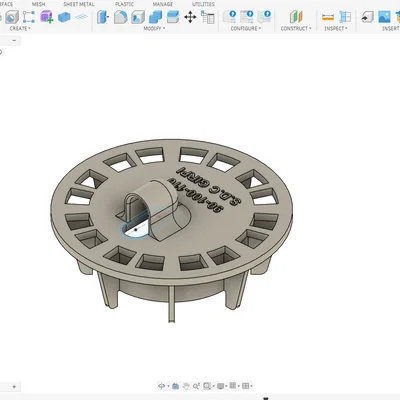Select the blue Box create icon
The height and width of the screenshot is (400, 400).
64,17
